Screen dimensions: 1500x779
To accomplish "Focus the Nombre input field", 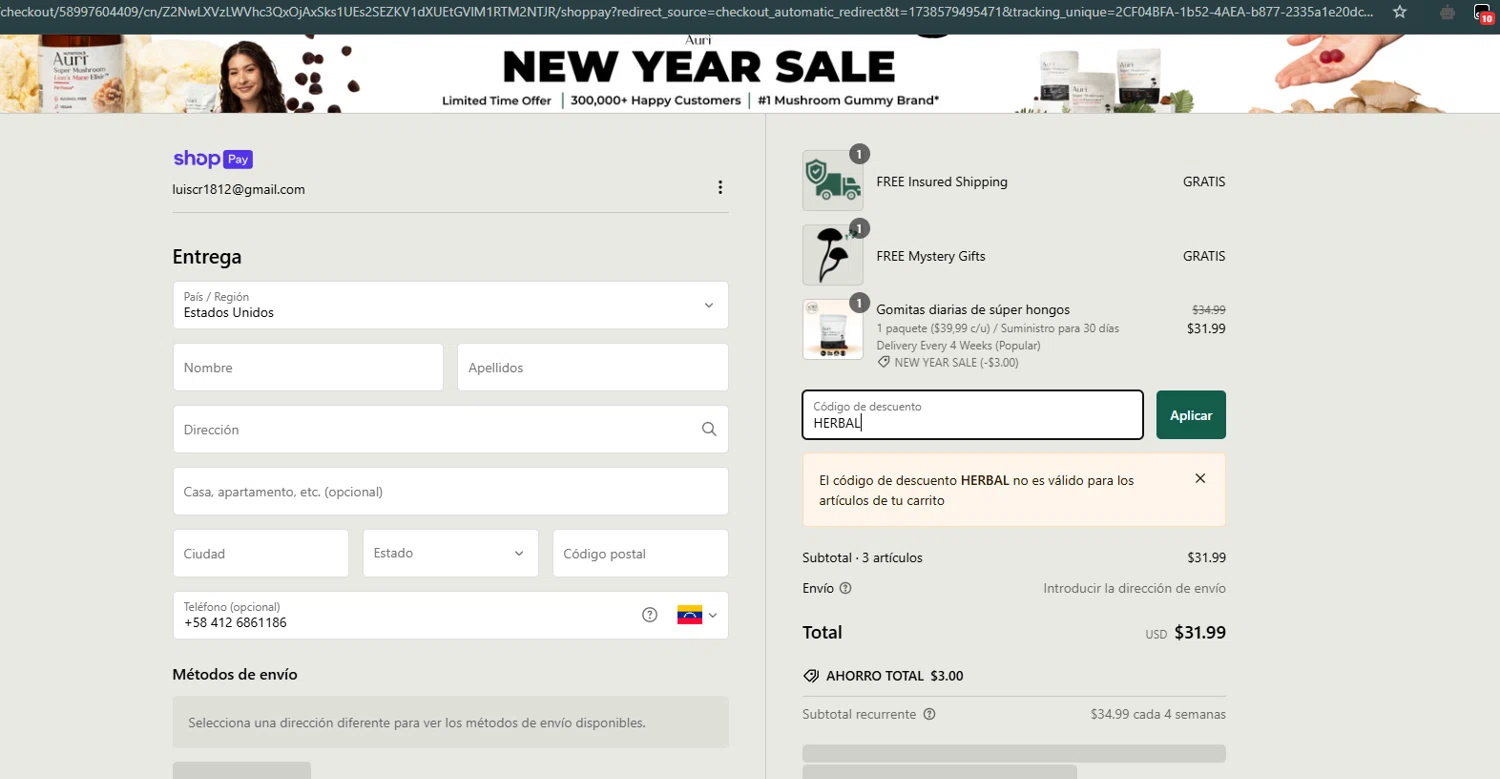I will pos(308,367).
